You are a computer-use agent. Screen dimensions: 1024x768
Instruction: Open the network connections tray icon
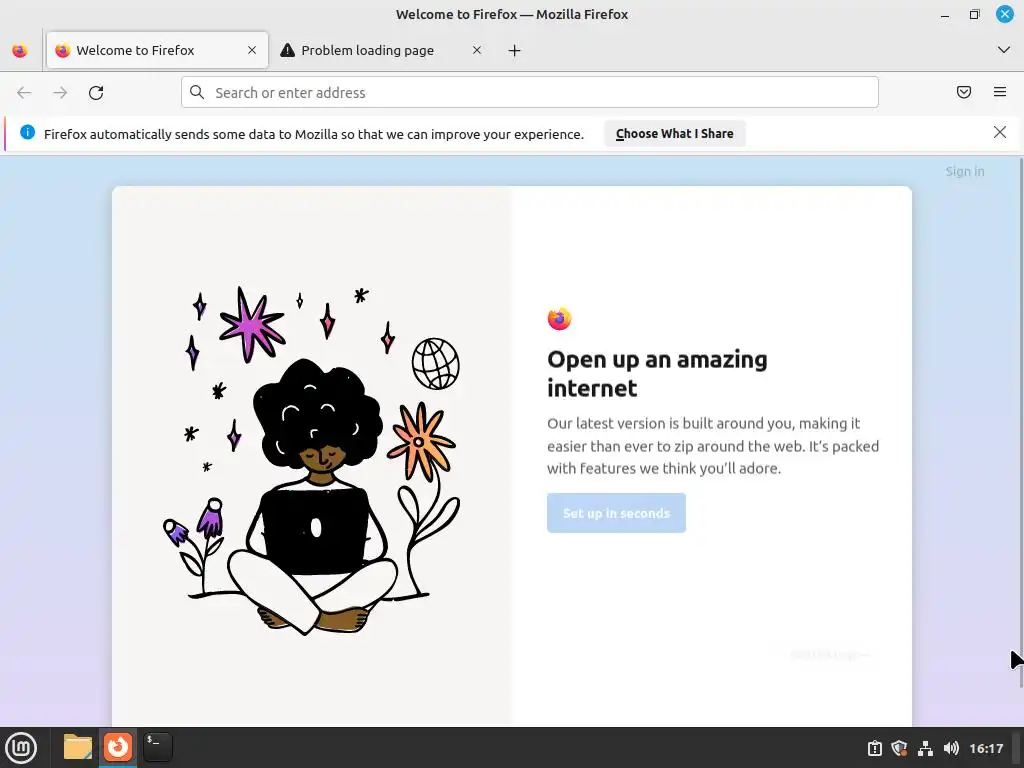pos(925,748)
